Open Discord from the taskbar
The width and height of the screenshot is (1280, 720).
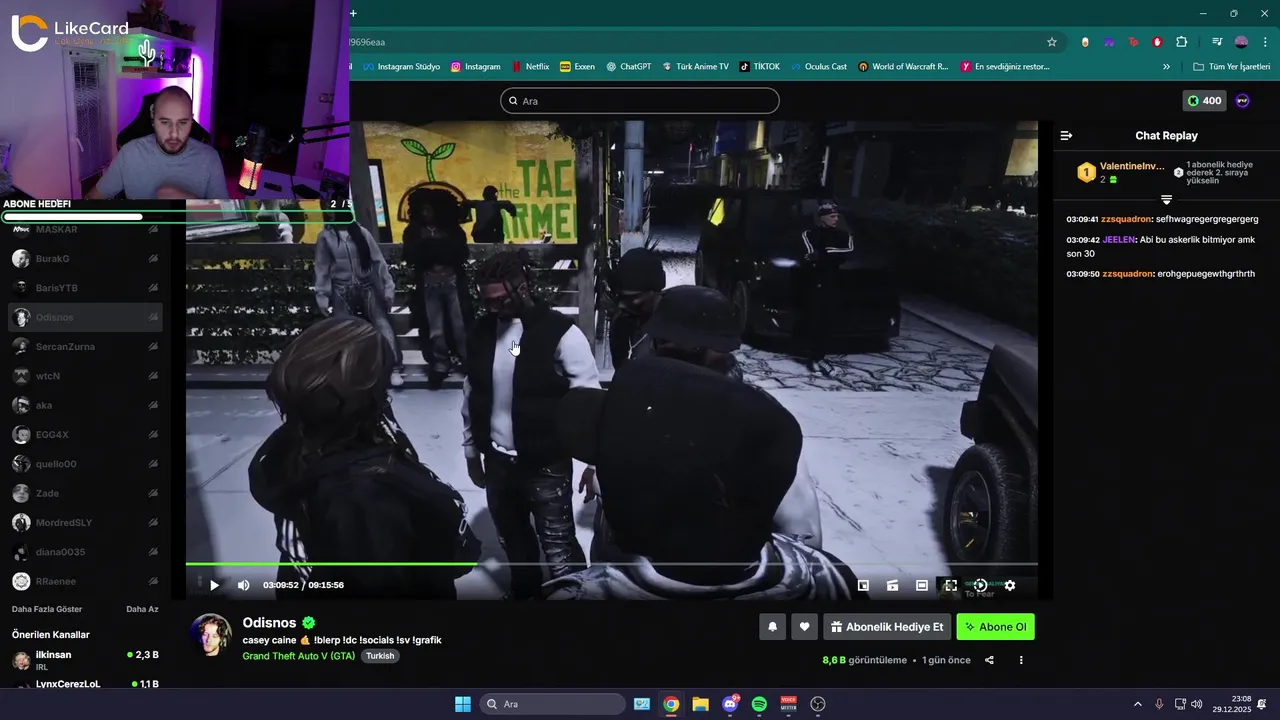[x=730, y=704]
